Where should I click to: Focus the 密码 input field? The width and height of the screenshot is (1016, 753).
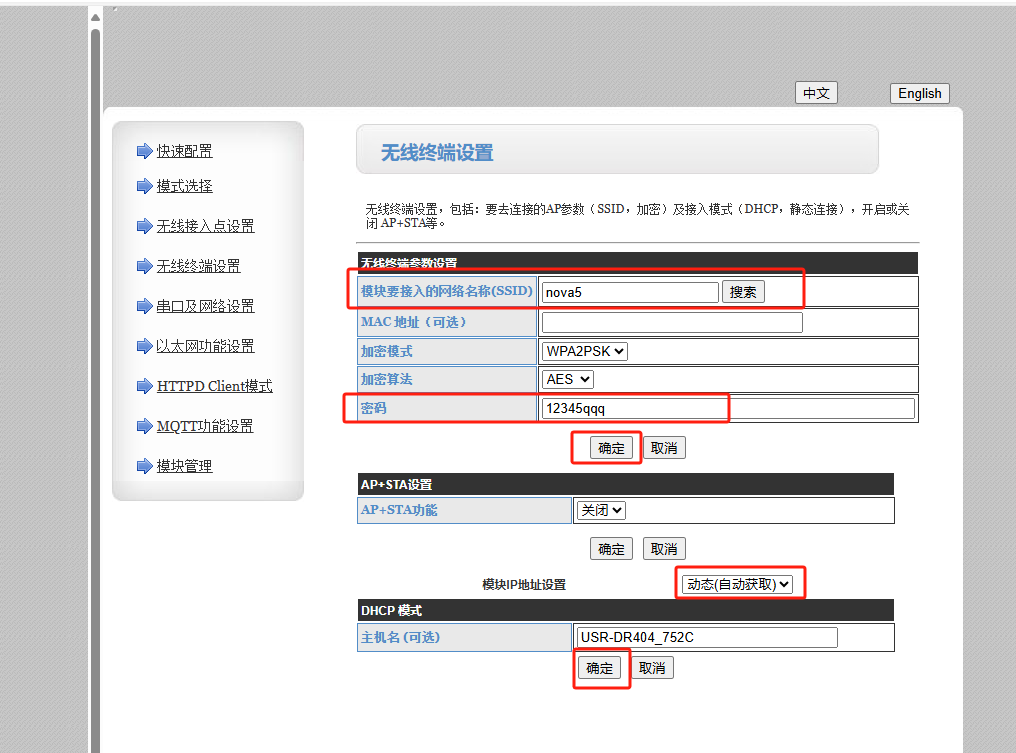(x=727, y=408)
